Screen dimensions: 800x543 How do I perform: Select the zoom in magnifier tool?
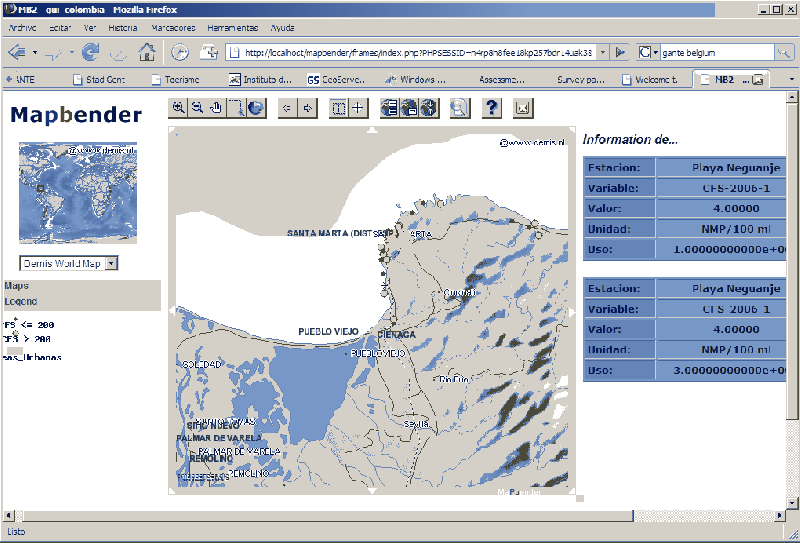point(178,108)
